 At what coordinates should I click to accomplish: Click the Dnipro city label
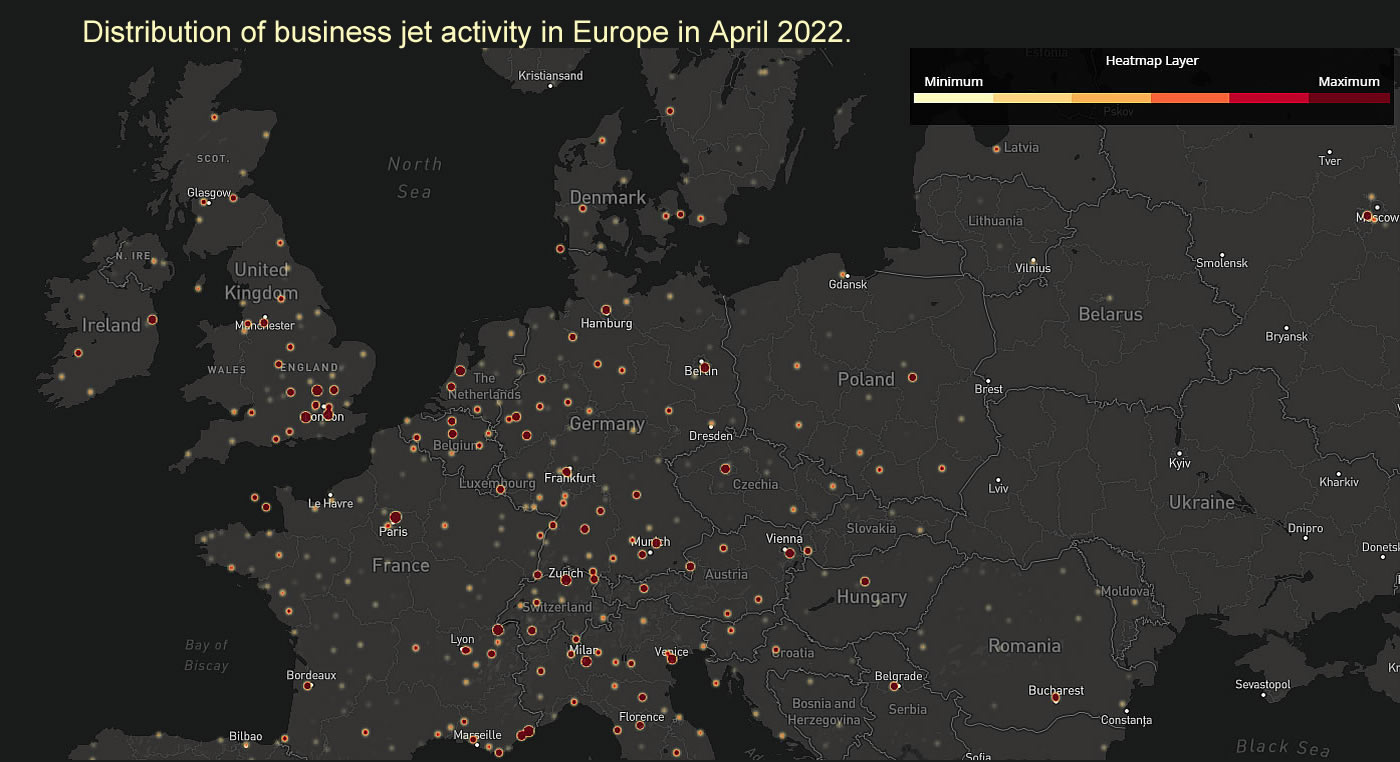(1305, 529)
